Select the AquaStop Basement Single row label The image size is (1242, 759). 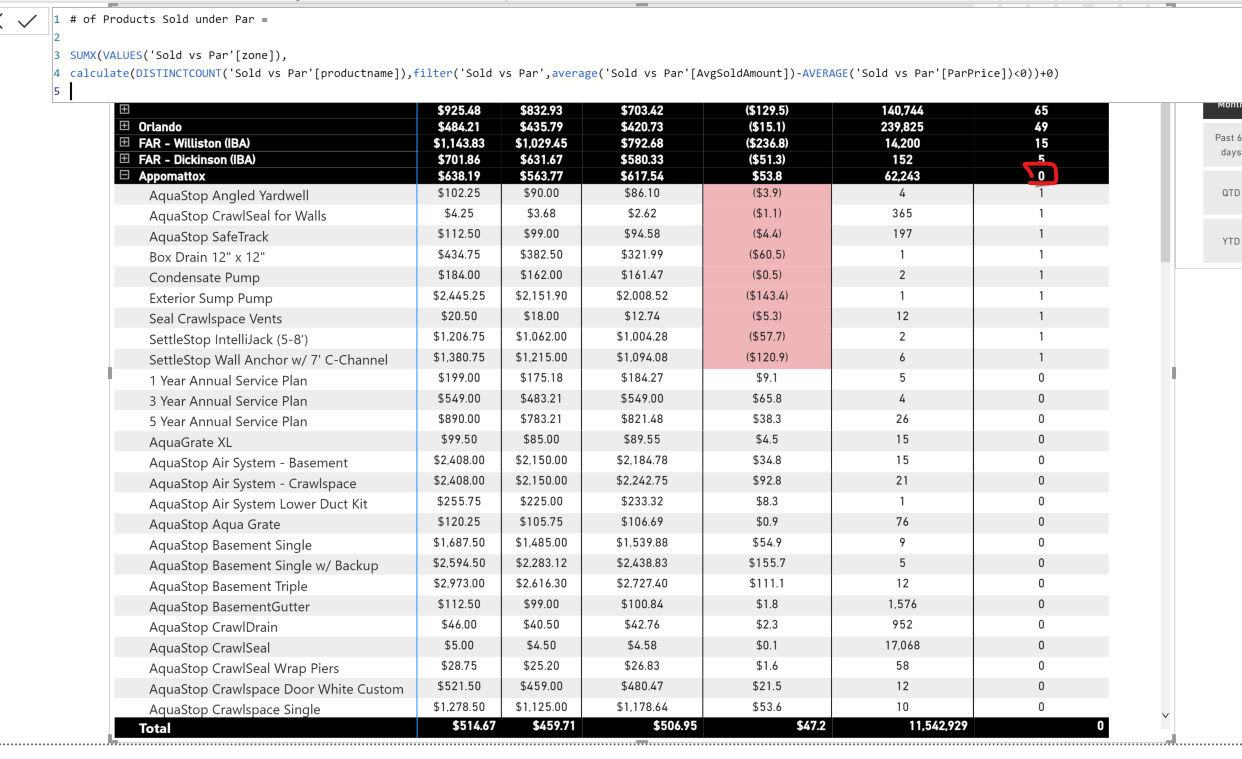point(231,545)
